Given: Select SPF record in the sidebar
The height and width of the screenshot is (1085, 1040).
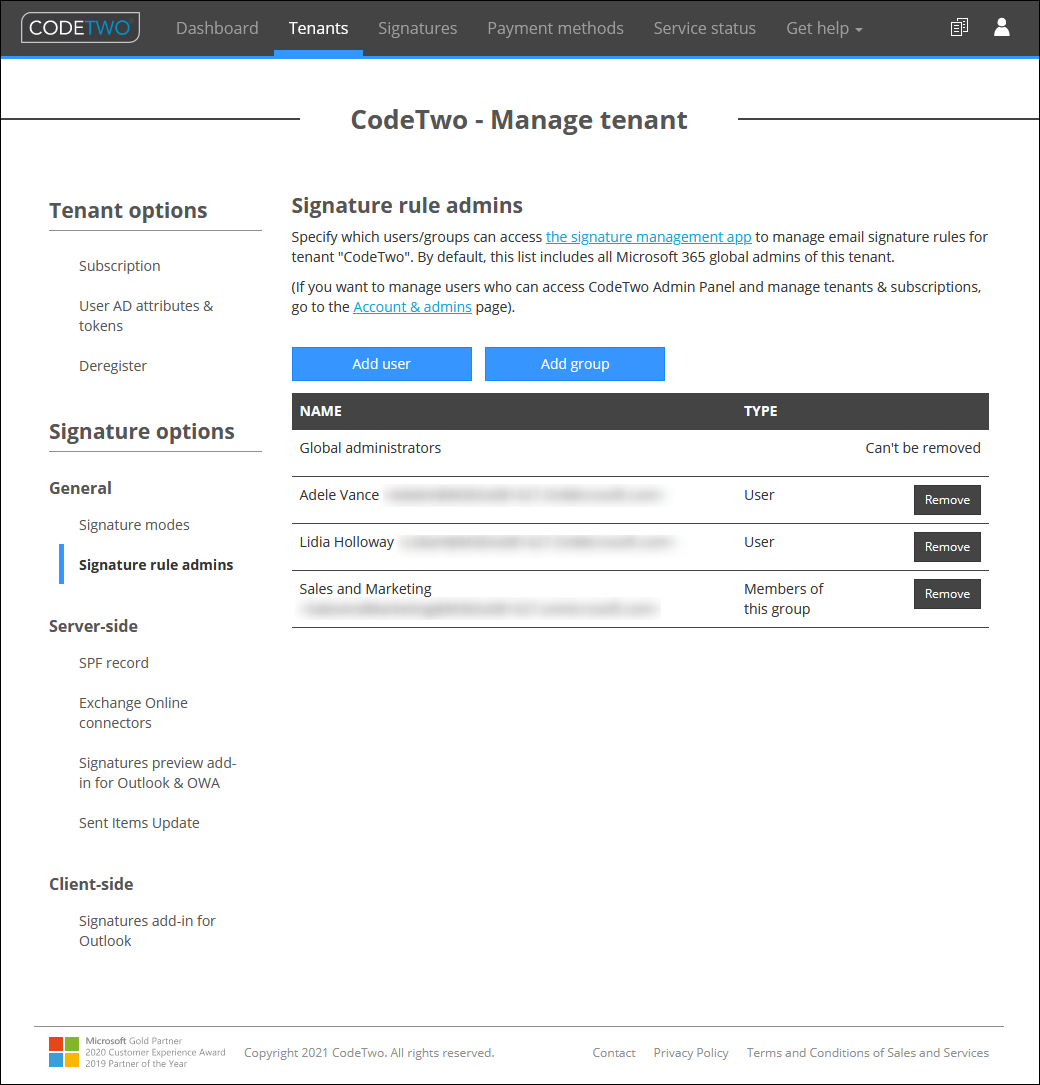Looking at the screenshot, I should [113, 662].
